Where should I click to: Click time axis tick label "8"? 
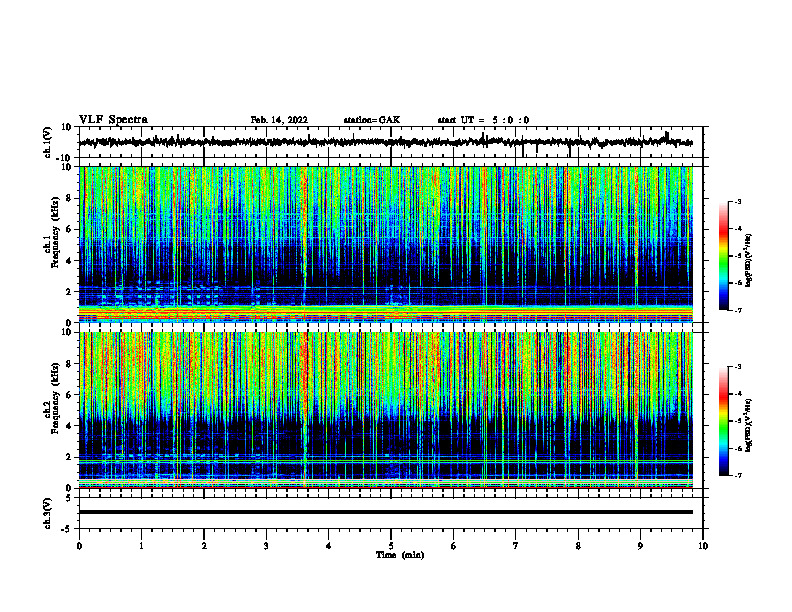578,546
